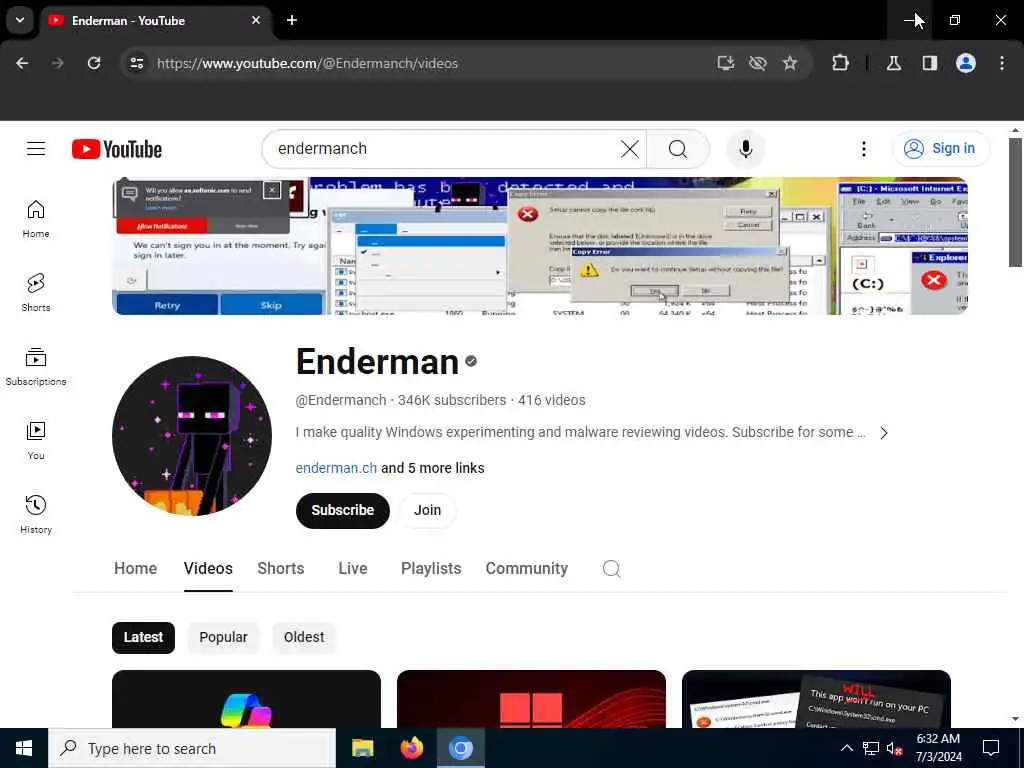Expand the tab search dropdown arrow
Image resolution: width=1024 pixels, height=768 pixels.
point(20,20)
